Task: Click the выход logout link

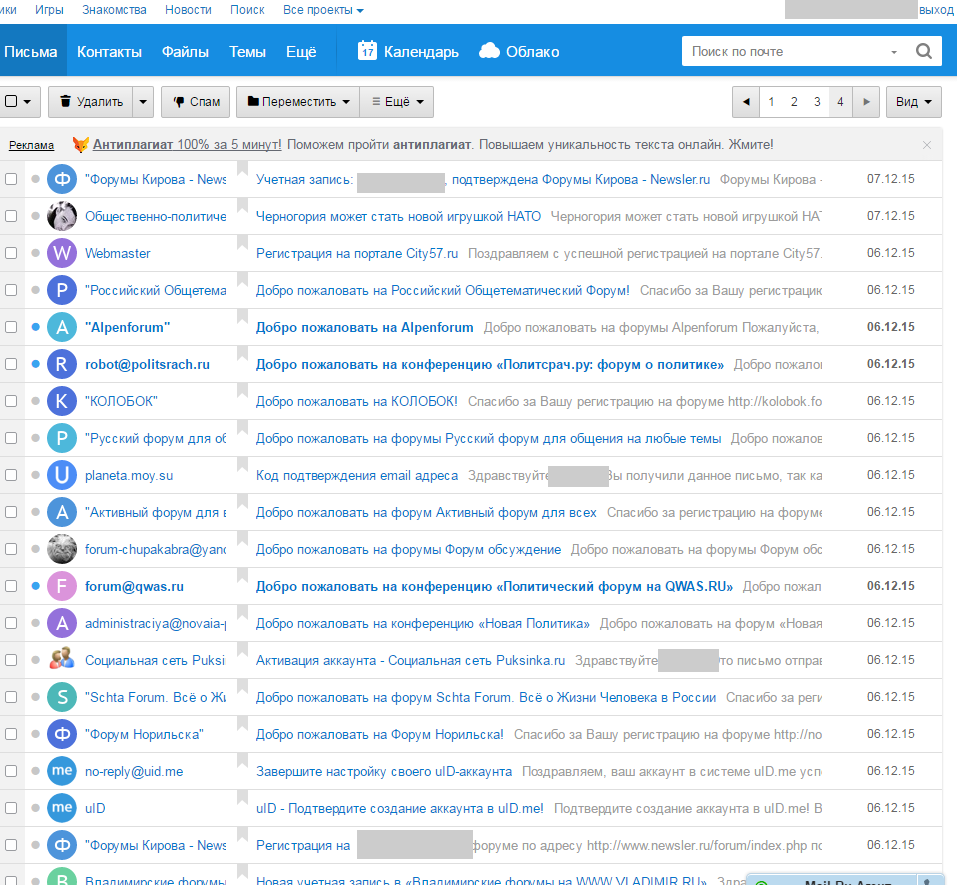Action: pos(936,10)
